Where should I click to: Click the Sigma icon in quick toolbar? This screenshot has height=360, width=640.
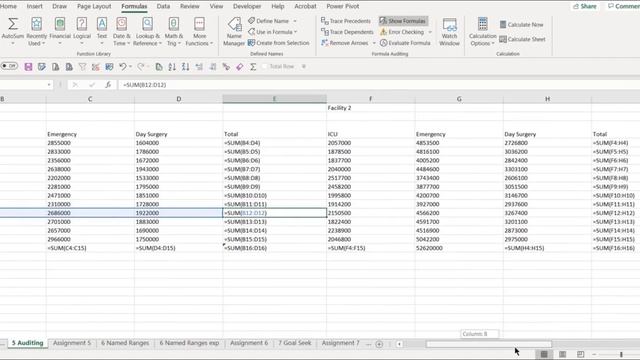pyautogui.click(x=253, y=67)
